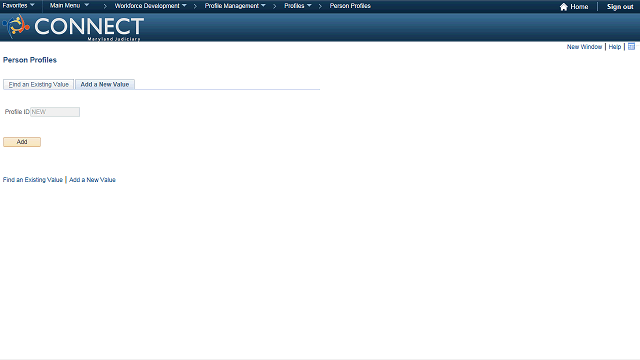Open the Favorites dropdown menu
This screenshot has height=360, width=640.
pos(18,6)
